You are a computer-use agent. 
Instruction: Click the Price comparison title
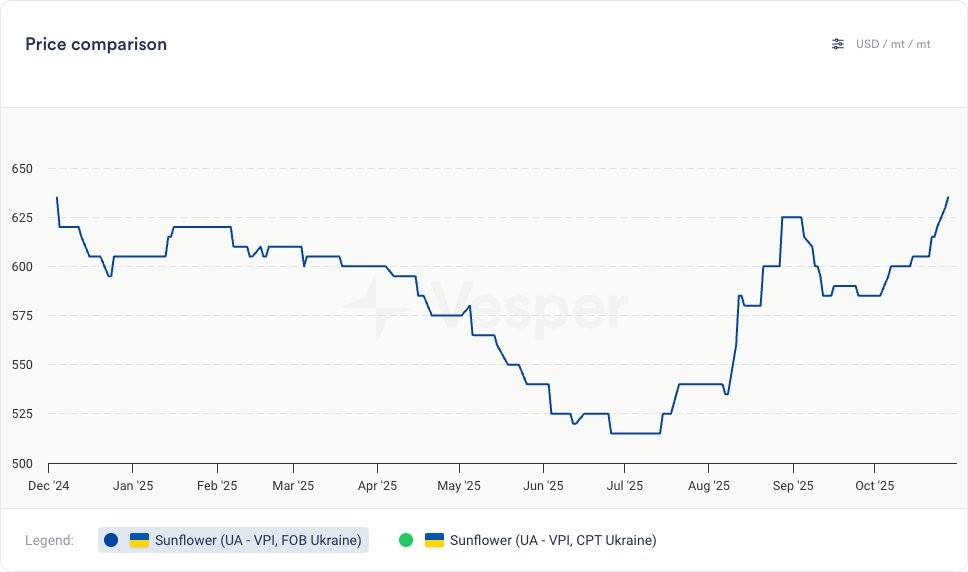pos(96,44)
